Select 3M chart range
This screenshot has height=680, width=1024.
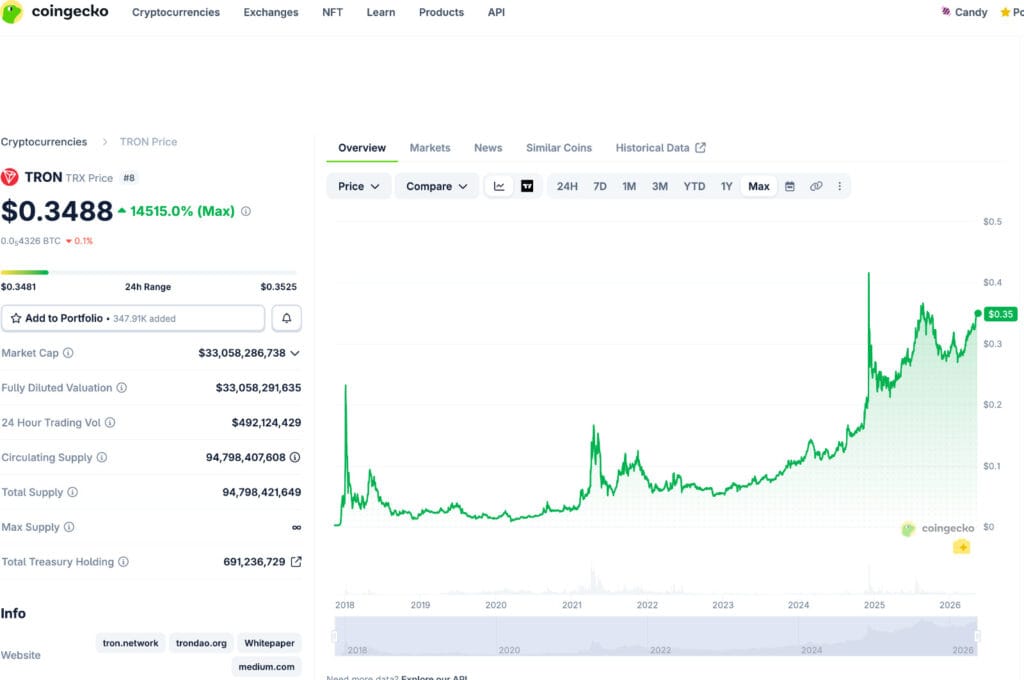click(x=660, y=186)
